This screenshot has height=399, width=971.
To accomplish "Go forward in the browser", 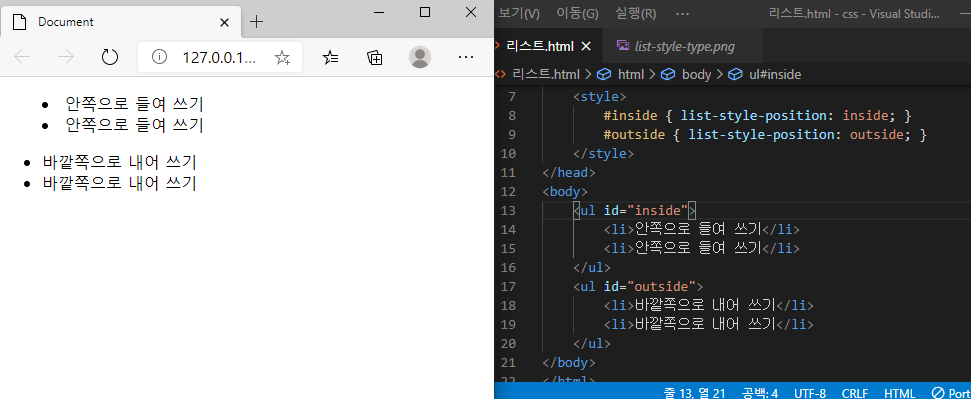I will (65, 58).
